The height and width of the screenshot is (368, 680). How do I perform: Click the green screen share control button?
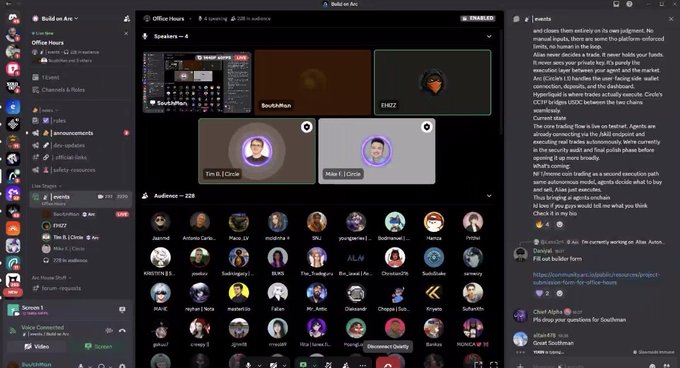[304, 365]
